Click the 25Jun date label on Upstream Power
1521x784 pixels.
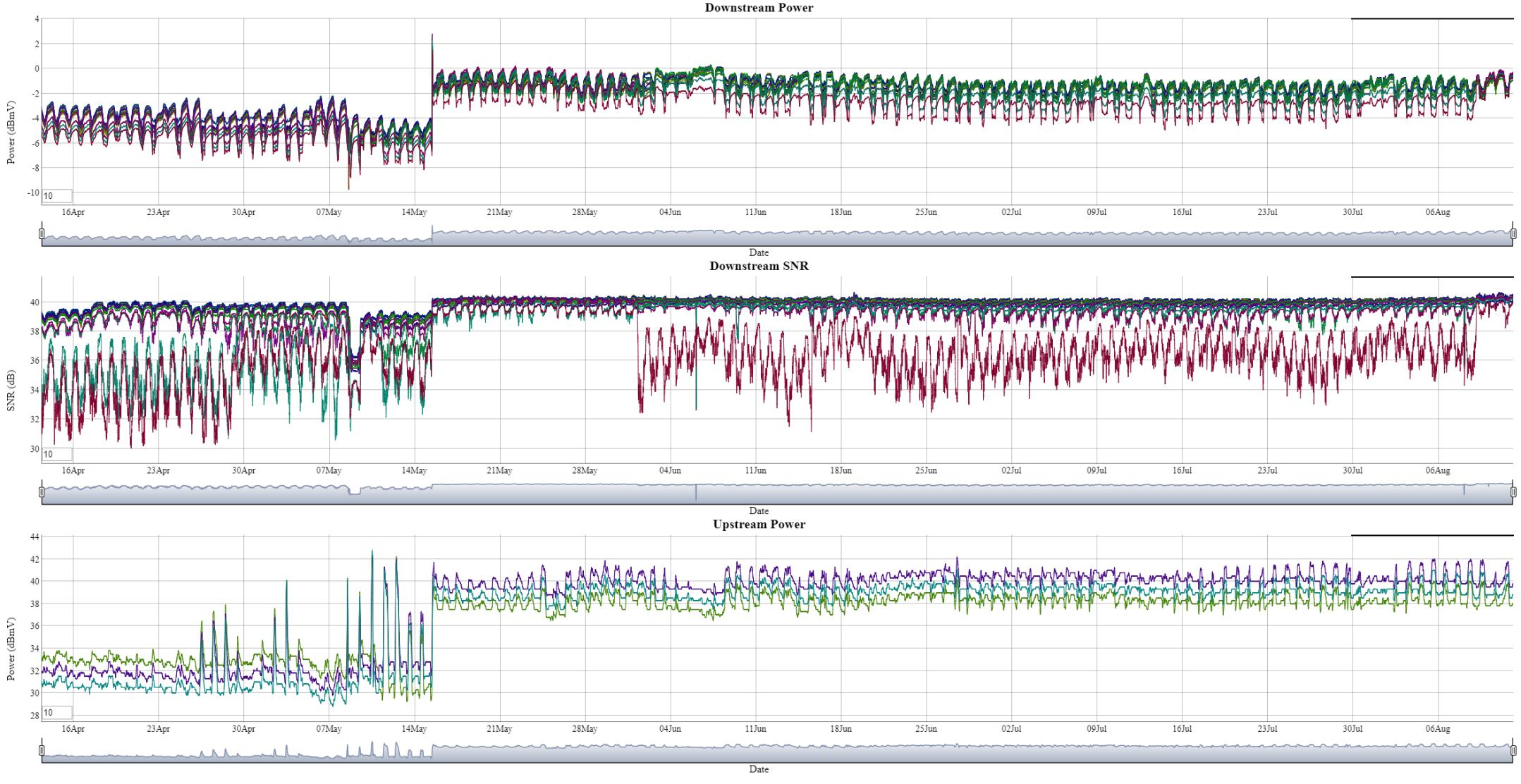click(x=926, y=729)
